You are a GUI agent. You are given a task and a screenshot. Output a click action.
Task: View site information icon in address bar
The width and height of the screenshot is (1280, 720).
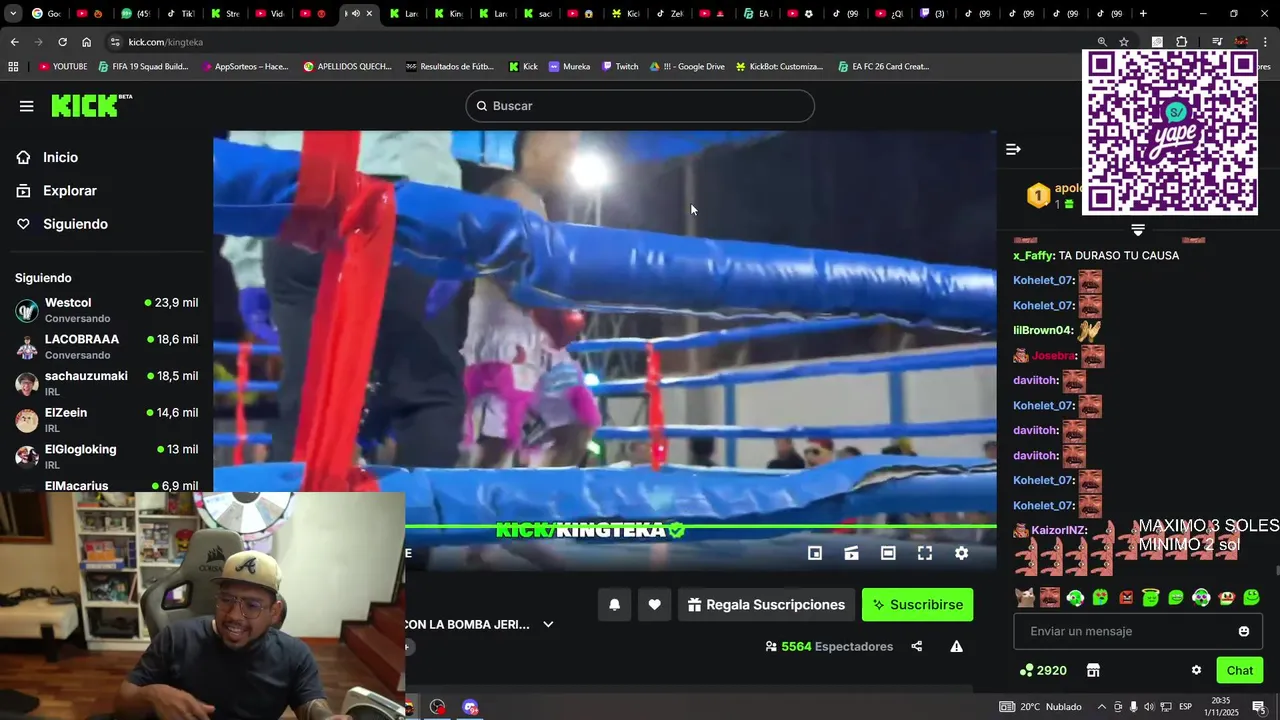[115, 42]
